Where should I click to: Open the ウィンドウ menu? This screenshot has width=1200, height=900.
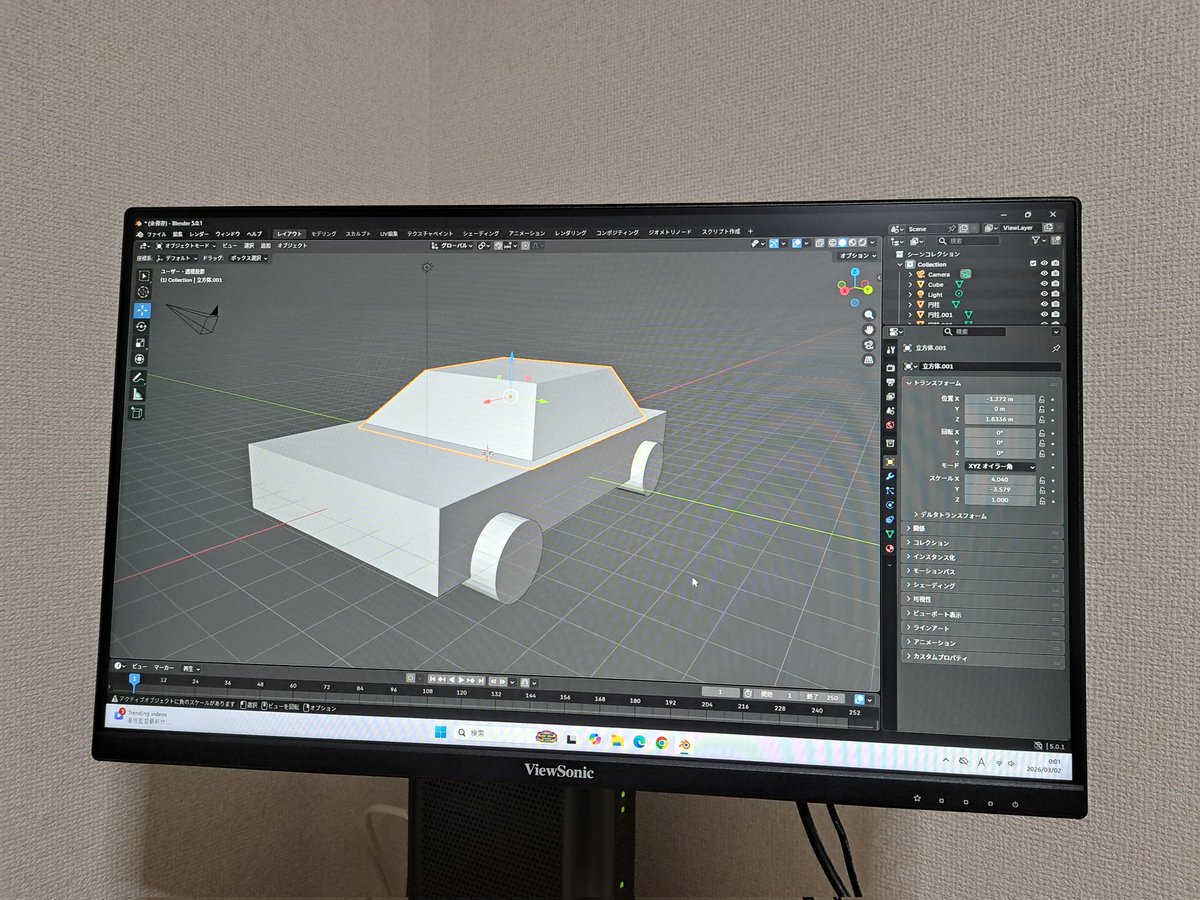point(228,233)
